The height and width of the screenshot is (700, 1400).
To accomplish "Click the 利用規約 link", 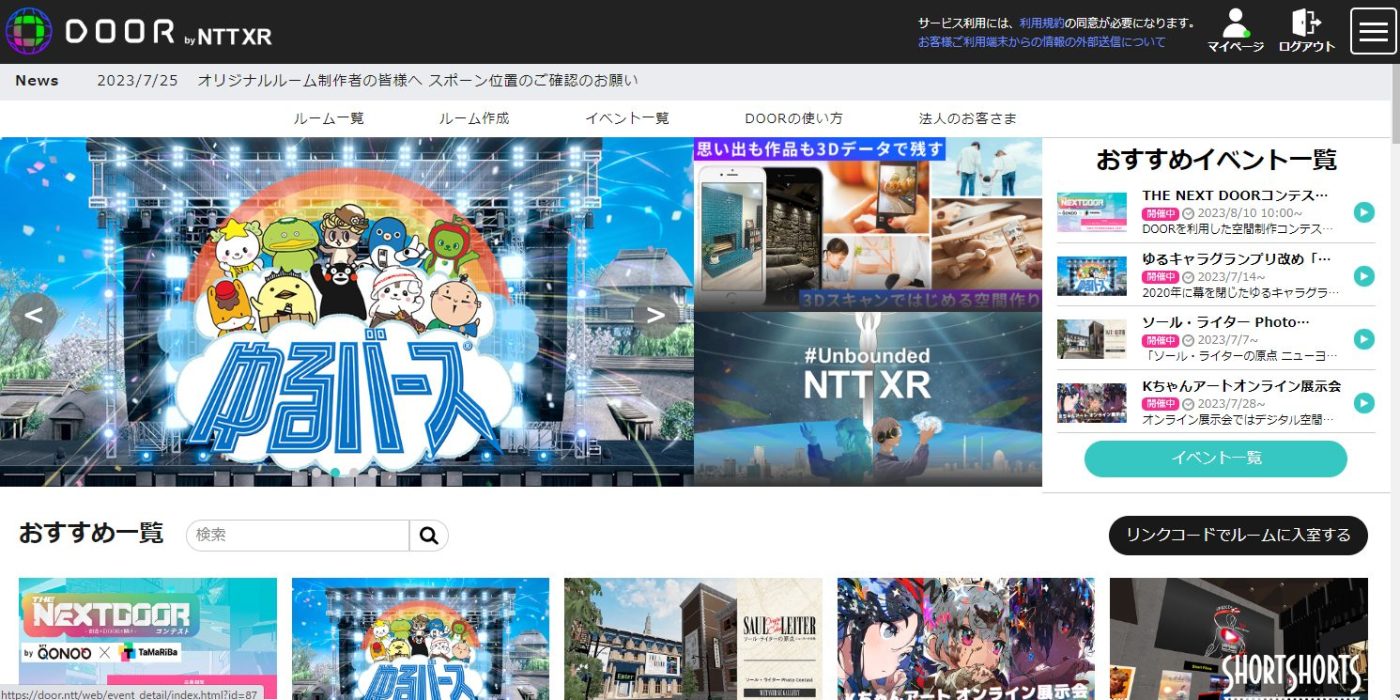I will click(1041, 23).
